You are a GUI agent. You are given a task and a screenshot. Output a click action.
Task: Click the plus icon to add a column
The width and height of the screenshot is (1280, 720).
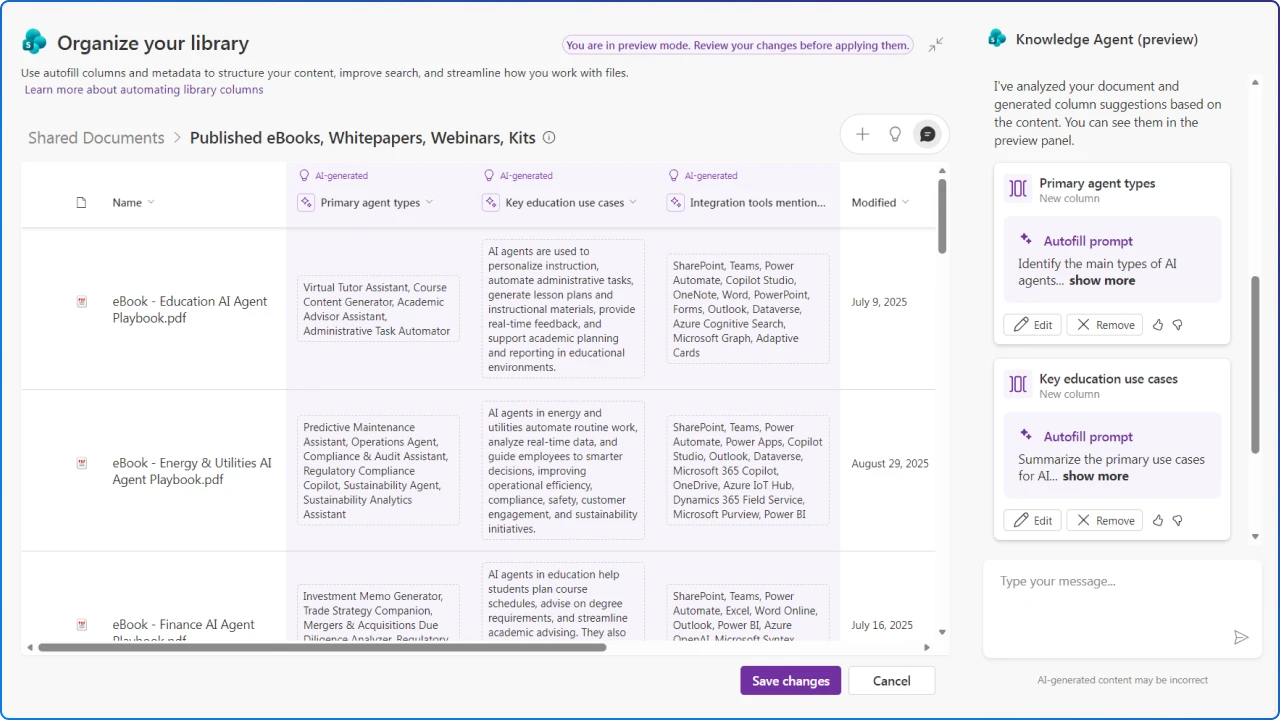click(862, 133)
